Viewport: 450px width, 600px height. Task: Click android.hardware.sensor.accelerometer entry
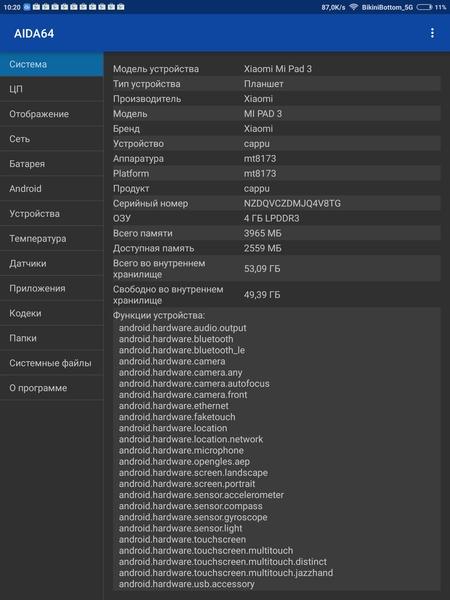[x=201, y=495]
